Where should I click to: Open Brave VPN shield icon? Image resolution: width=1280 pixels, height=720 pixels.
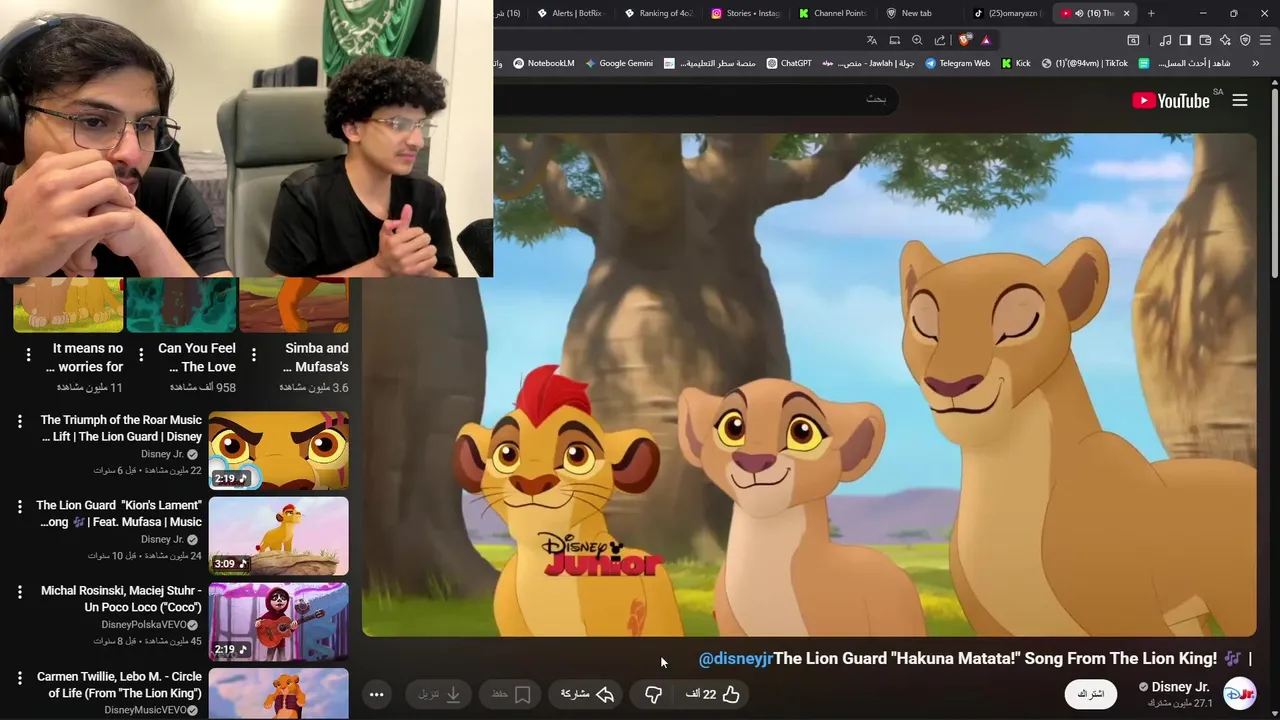[1245, 40]
